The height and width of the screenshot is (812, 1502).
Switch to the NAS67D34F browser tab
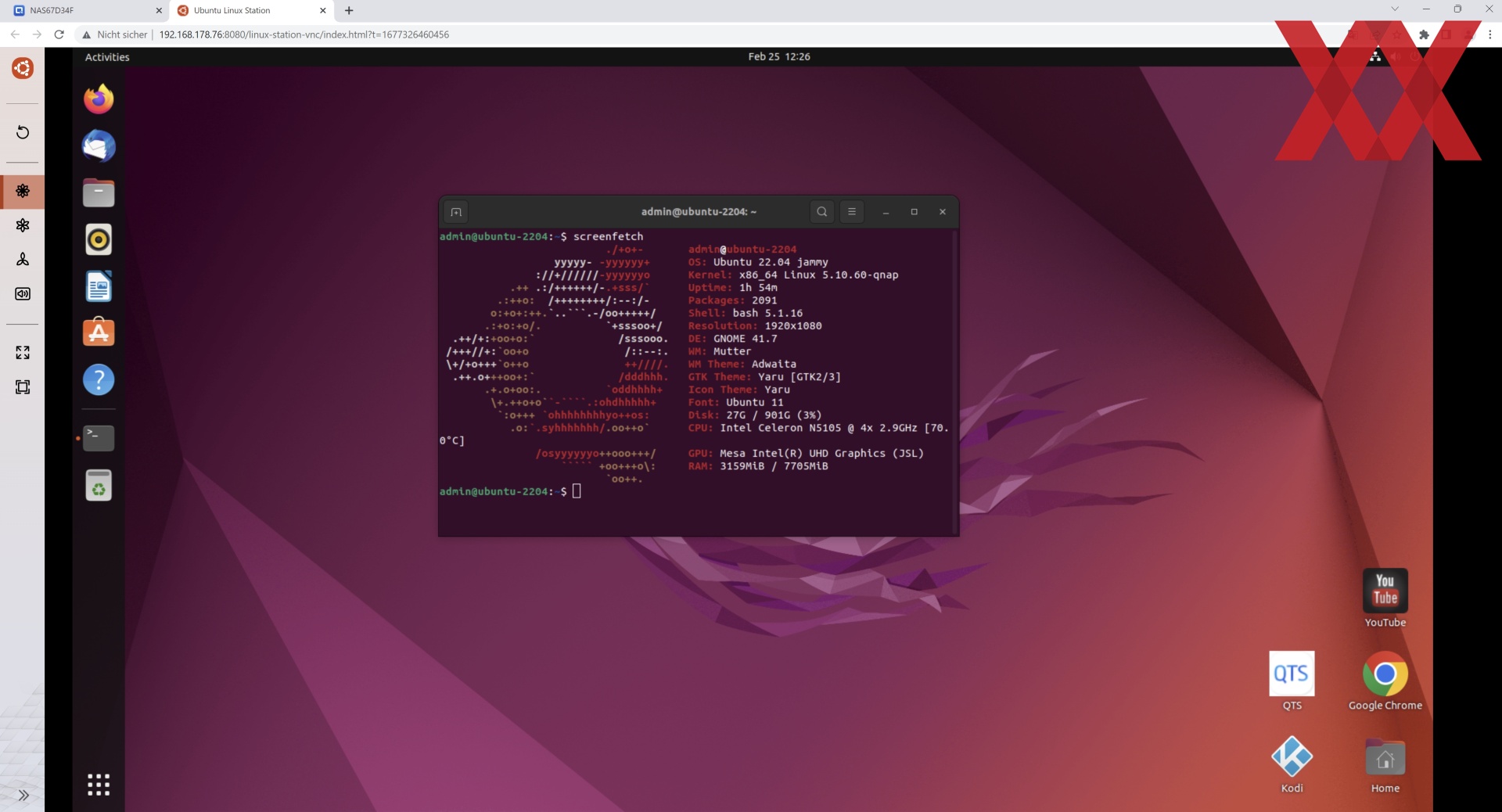point(84,11)
